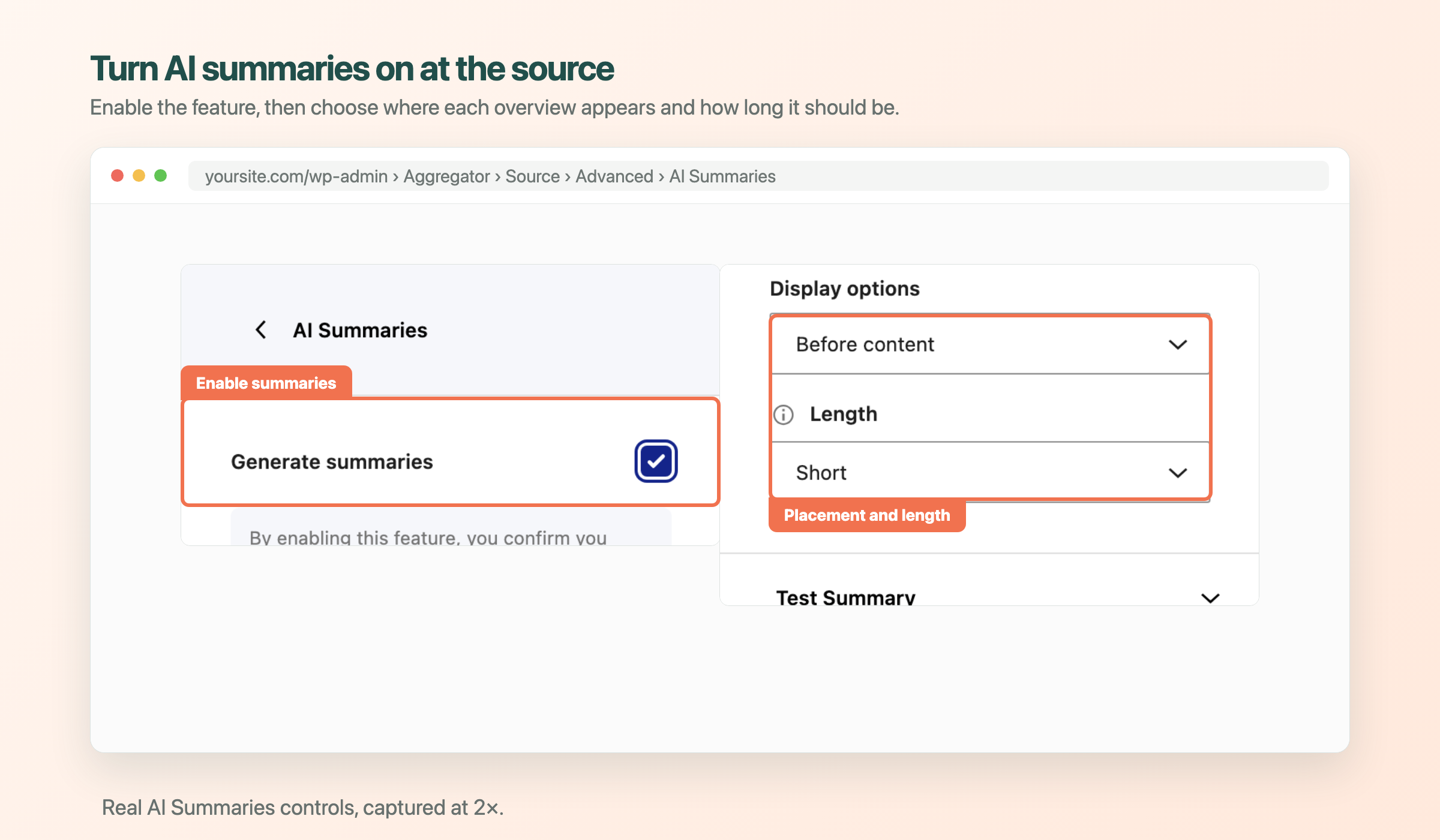
Task: Open the Before content placement dropdown
Action: click(990, 344)
